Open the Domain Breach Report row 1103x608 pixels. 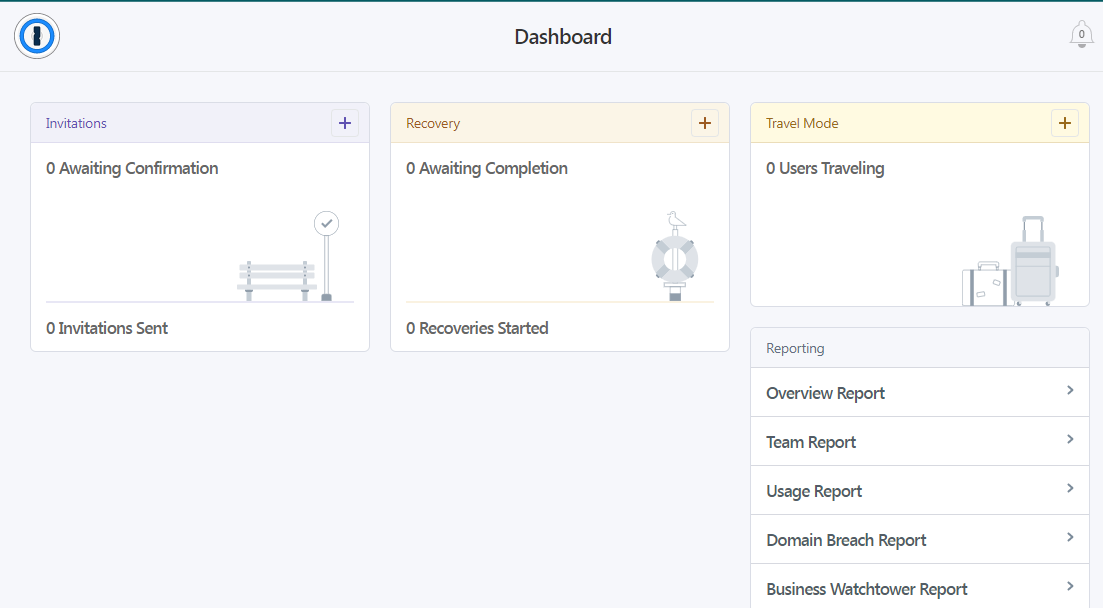(x=920, y=540)
